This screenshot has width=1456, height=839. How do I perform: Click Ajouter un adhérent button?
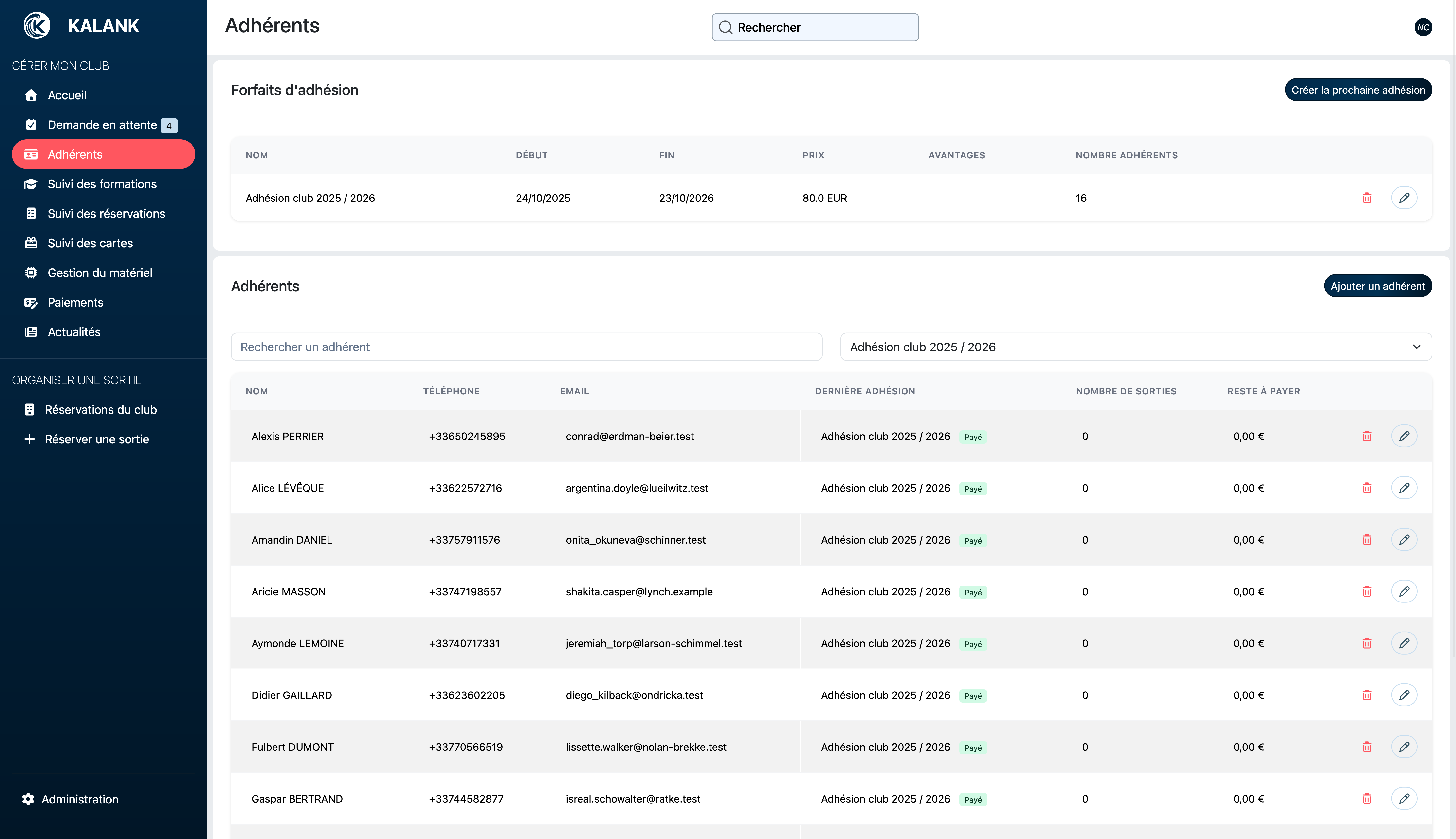1377,286
